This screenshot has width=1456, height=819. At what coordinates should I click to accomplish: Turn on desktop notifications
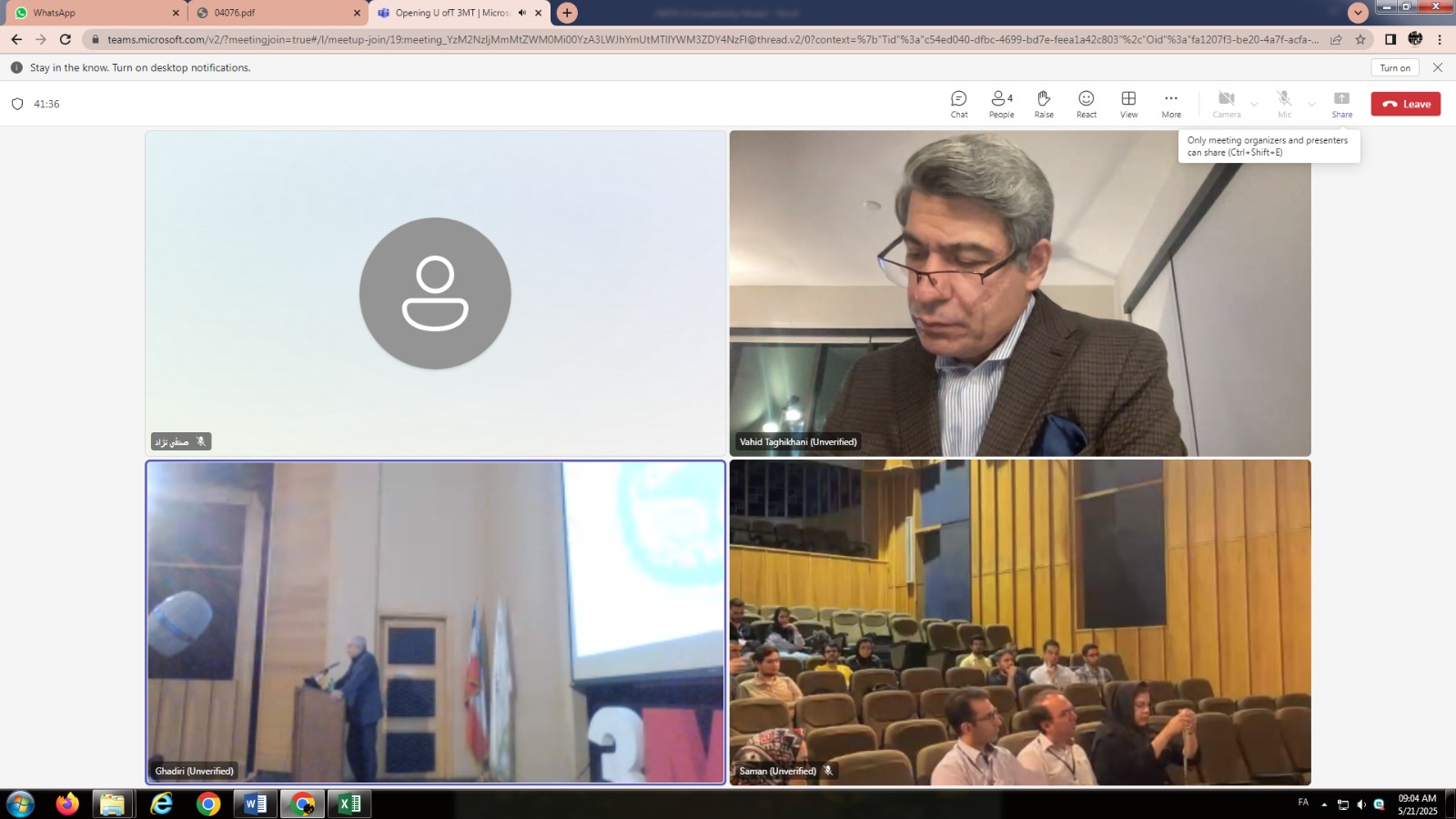coord(1394,68)
